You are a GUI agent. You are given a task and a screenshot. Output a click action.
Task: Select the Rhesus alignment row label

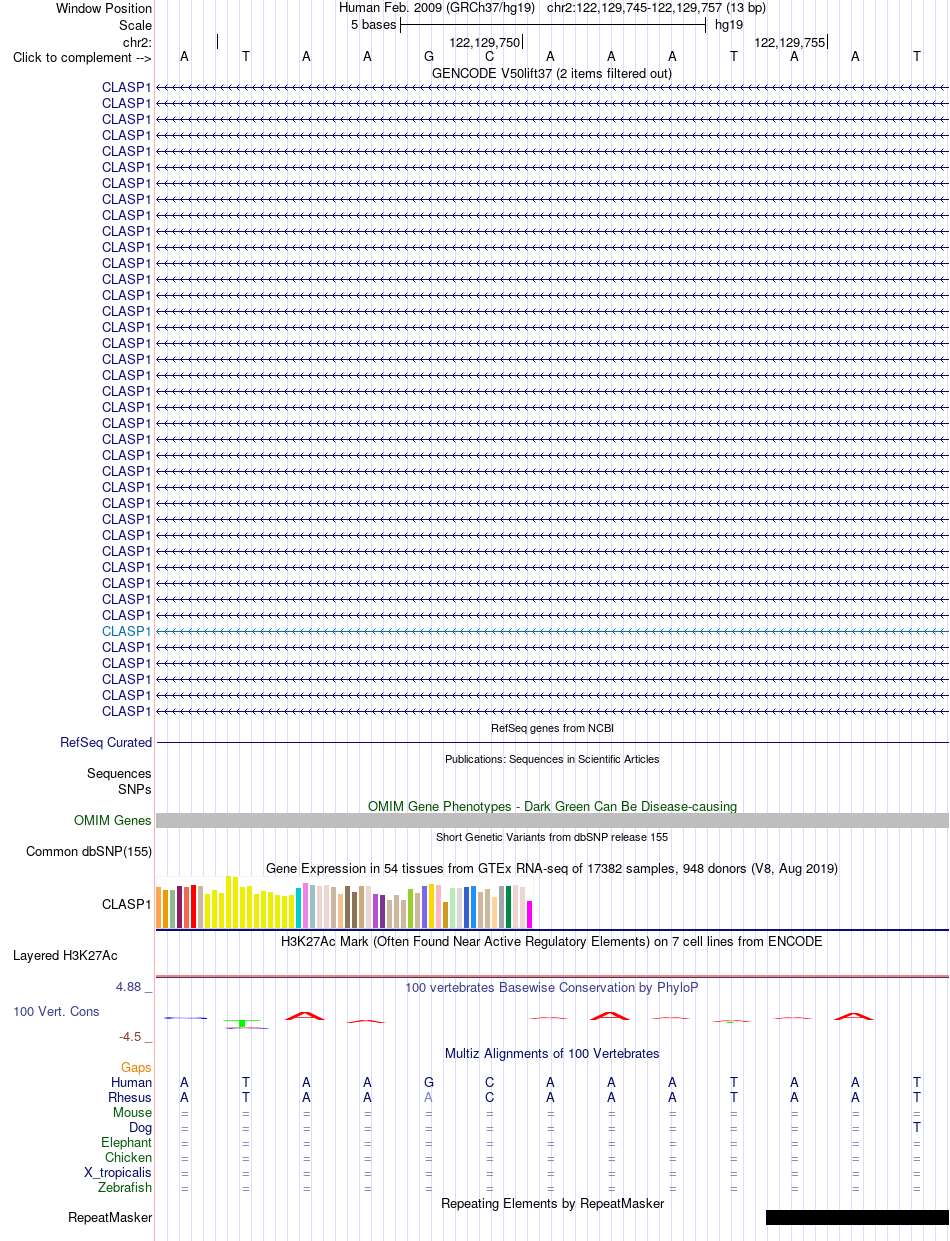(x=130, y=1097)
